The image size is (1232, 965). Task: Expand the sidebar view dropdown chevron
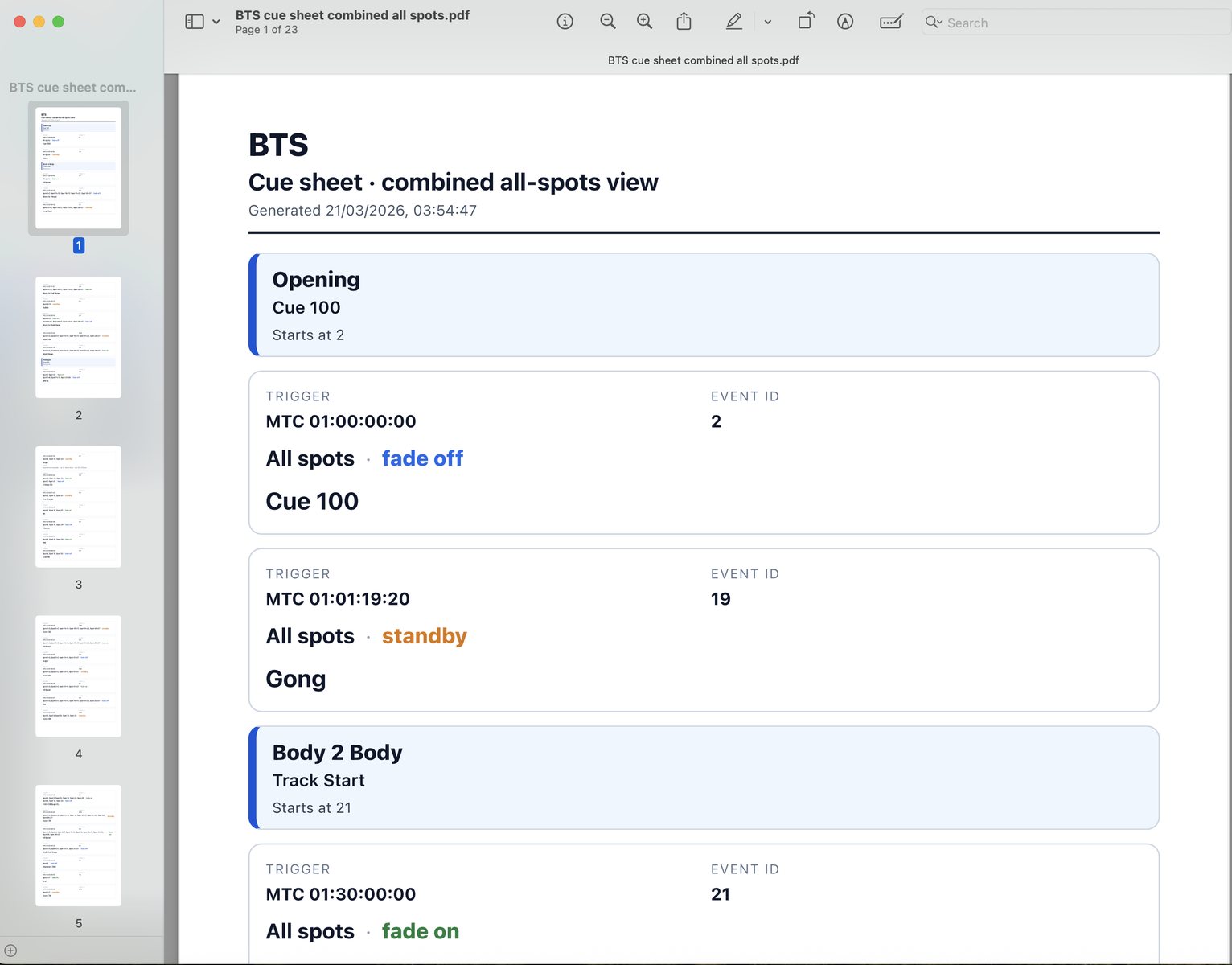216,22
